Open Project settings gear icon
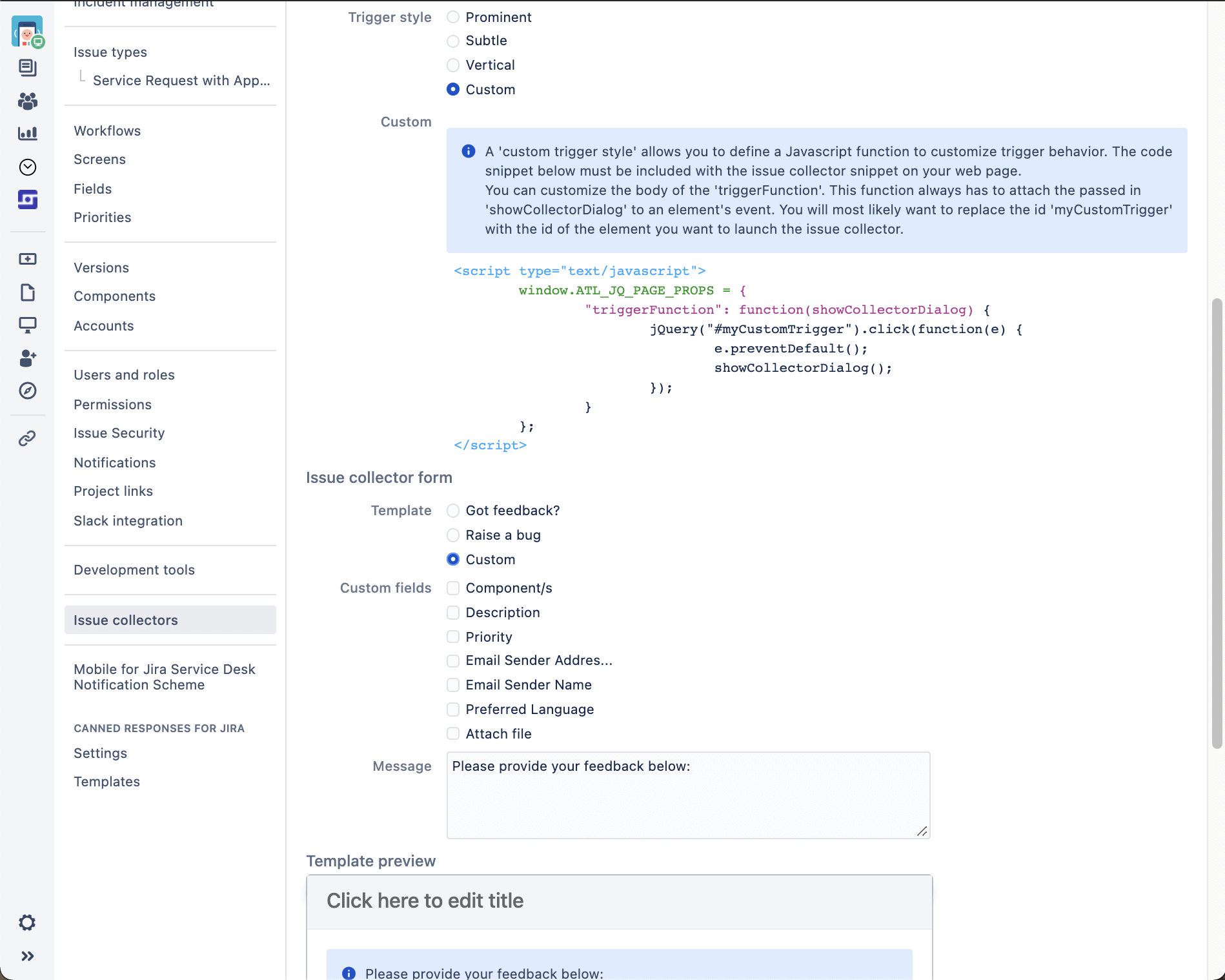 27,923
